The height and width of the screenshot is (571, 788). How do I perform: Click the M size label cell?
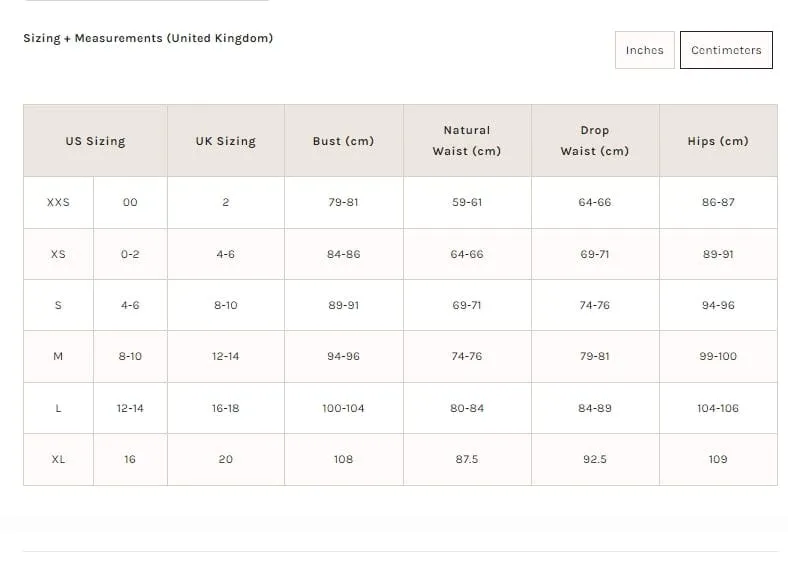[58, 356]
